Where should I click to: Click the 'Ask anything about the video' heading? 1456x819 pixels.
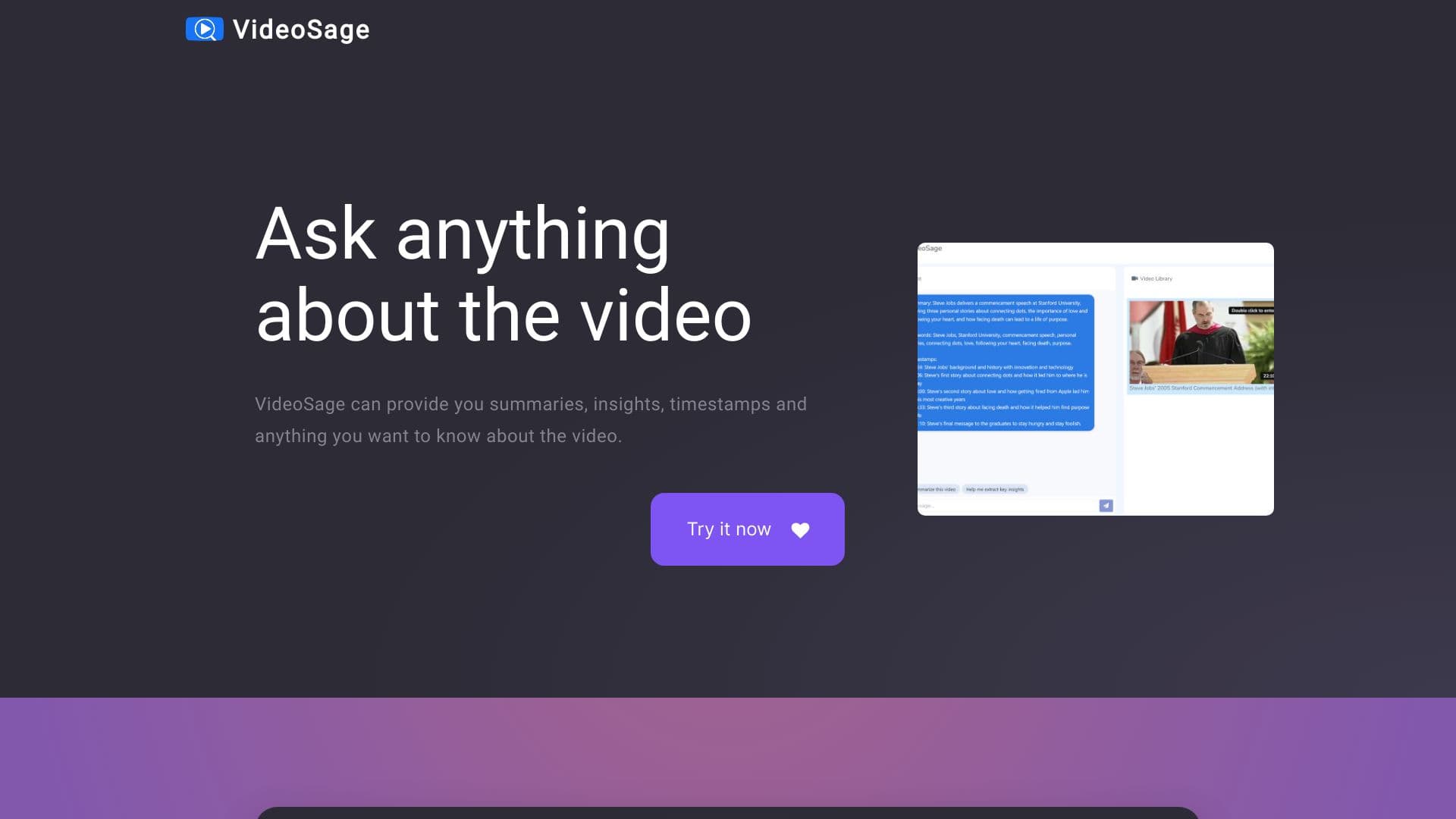(504, 273)
